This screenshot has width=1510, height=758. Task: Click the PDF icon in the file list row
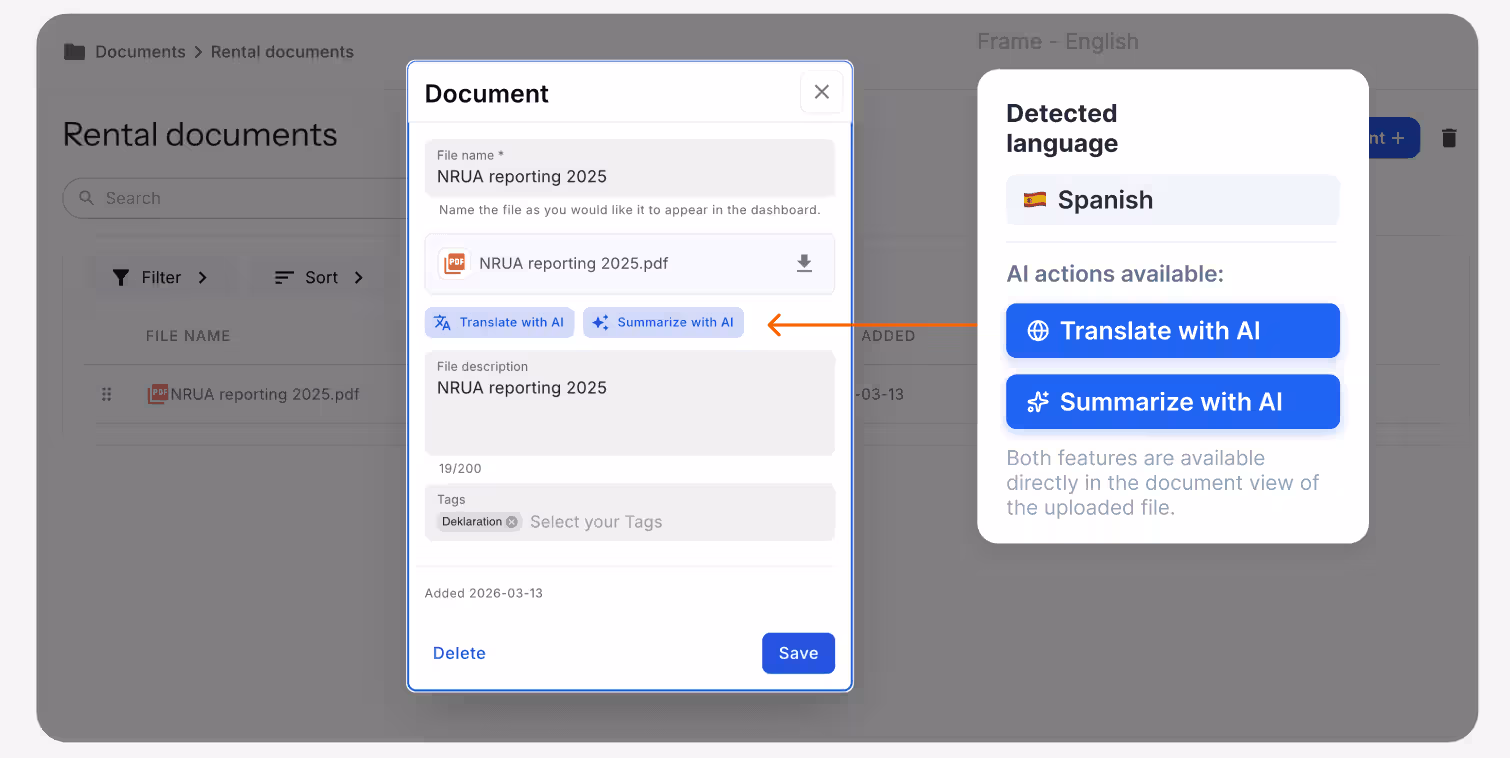157,394
